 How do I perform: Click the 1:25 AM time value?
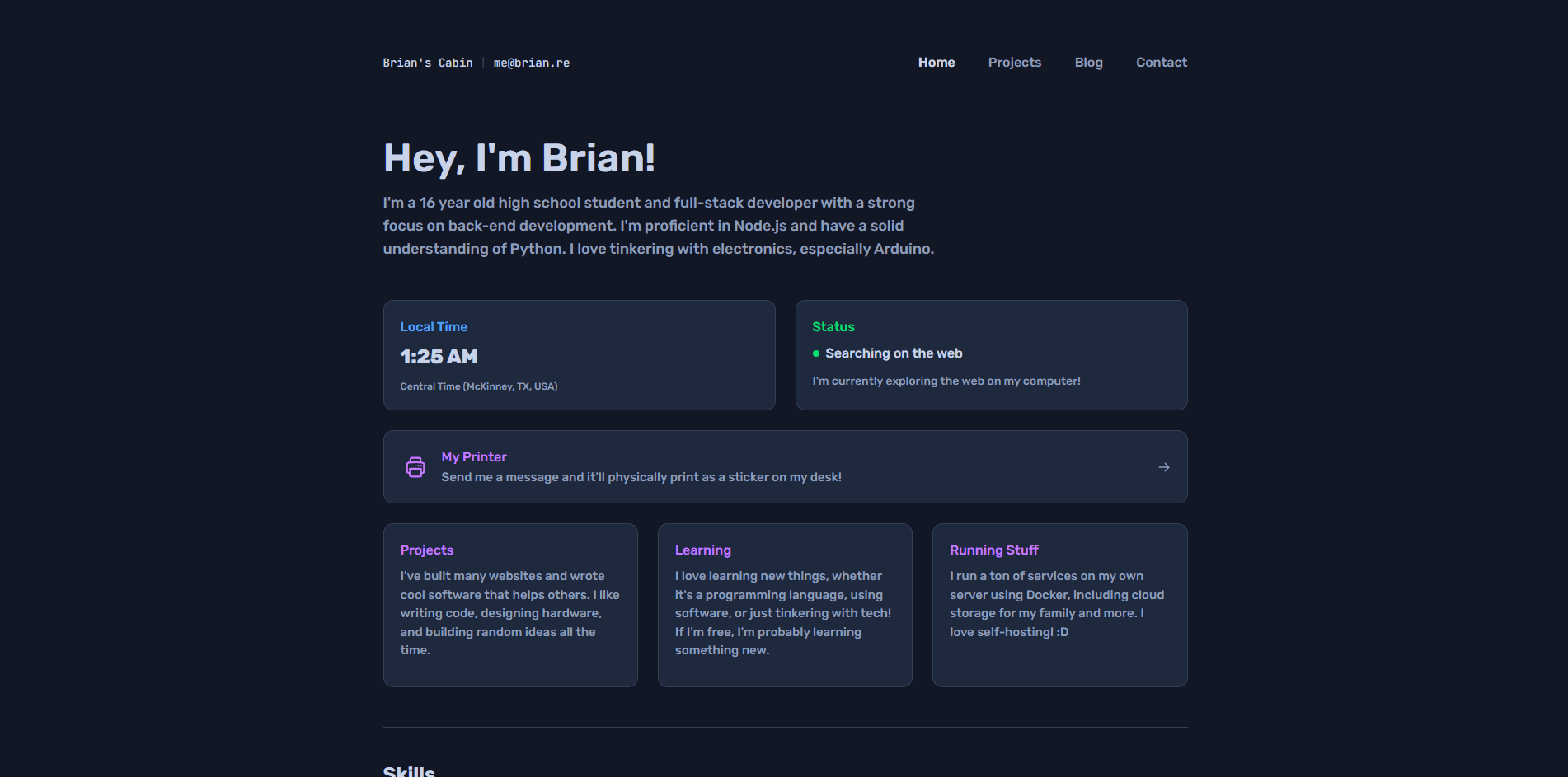point(439,357)
